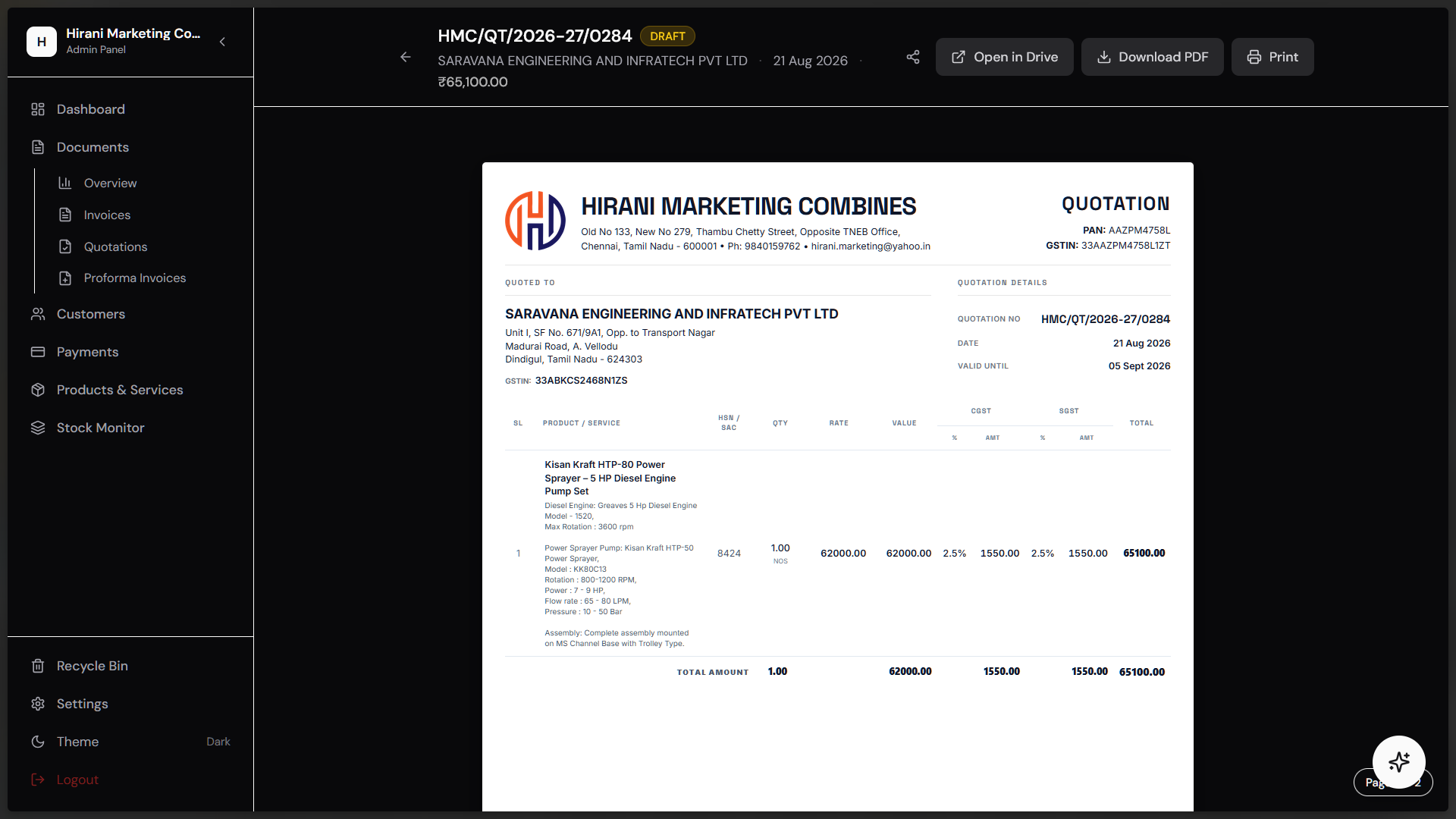Toggle the Dark theme setting
Screen dimensions: 1456x819
(130, 742)
